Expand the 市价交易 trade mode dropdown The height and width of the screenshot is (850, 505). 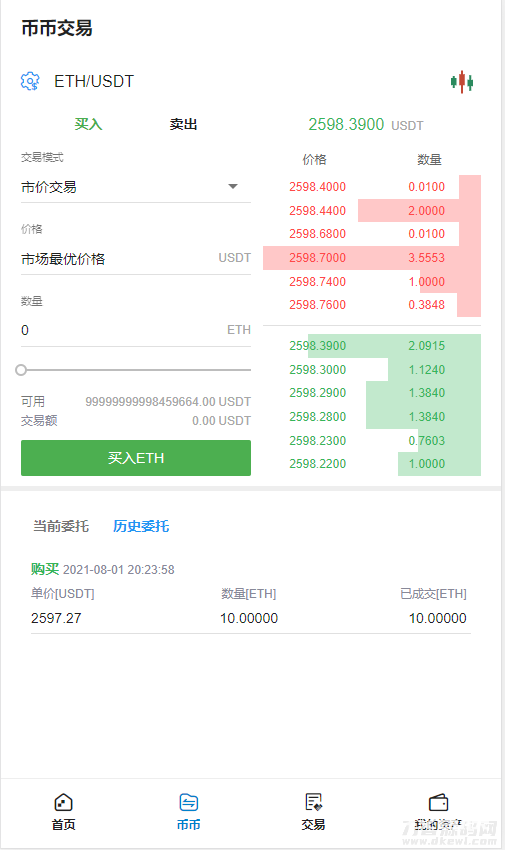135,187
